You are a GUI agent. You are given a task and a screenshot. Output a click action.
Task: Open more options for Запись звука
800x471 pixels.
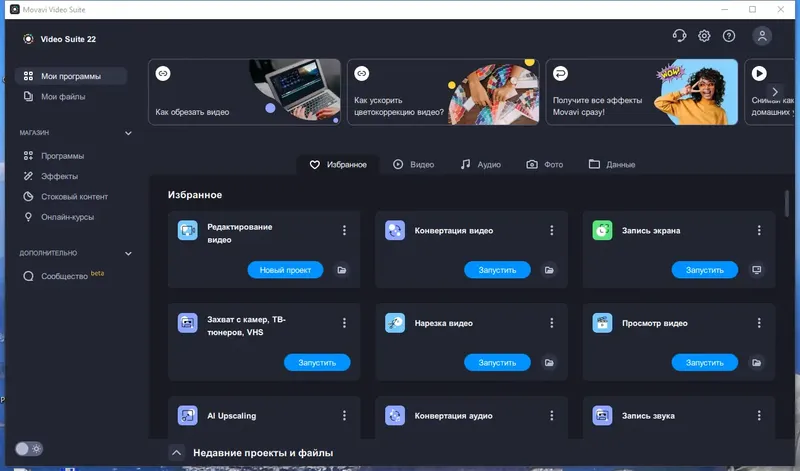759,415
